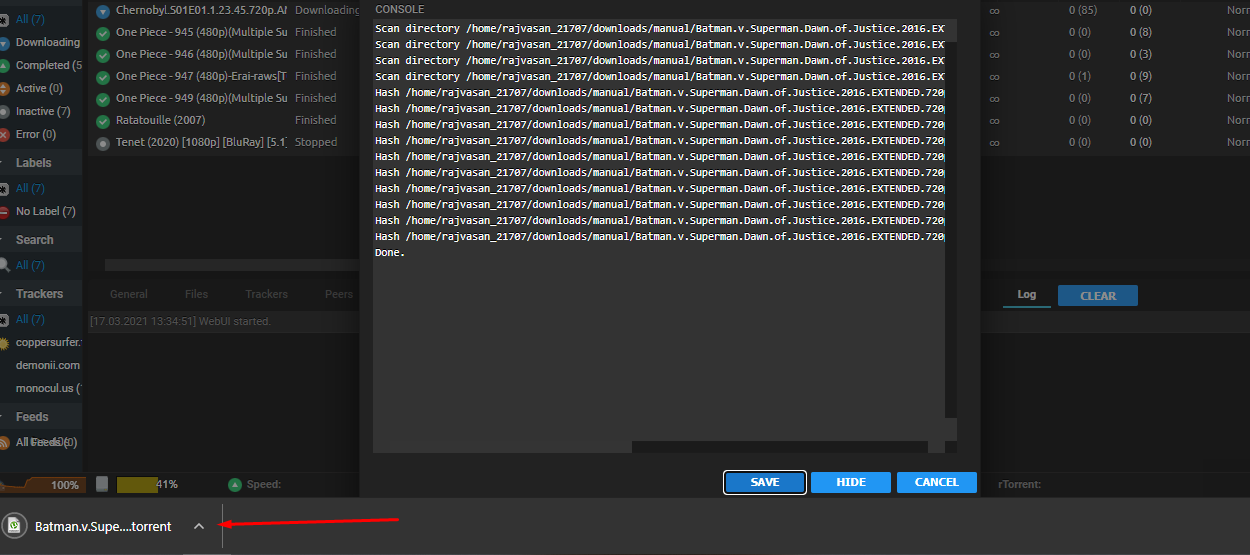
Task: Open the Trackers details tab
Action: [x=266, y=295]
